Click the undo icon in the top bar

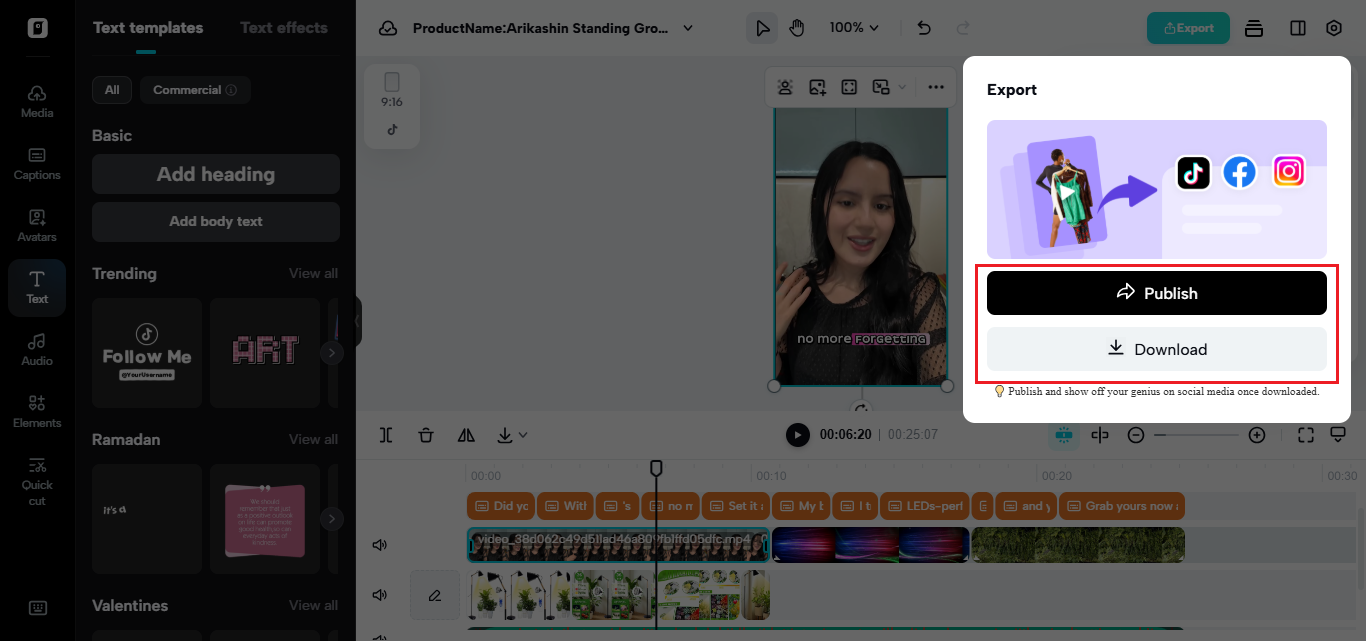(x=923, y=28)
